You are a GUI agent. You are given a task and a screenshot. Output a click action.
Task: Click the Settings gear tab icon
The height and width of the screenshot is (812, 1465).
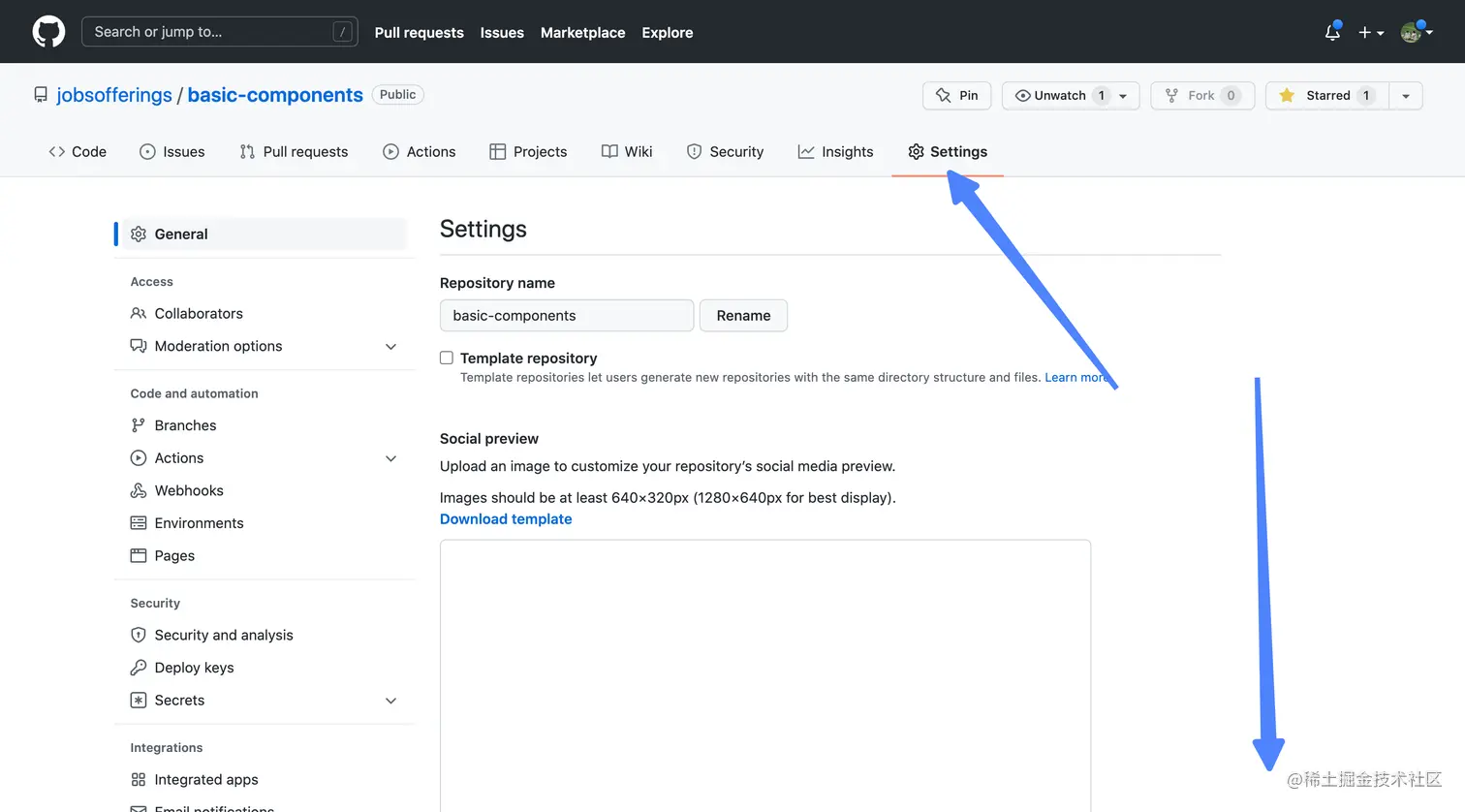point(916,151)
